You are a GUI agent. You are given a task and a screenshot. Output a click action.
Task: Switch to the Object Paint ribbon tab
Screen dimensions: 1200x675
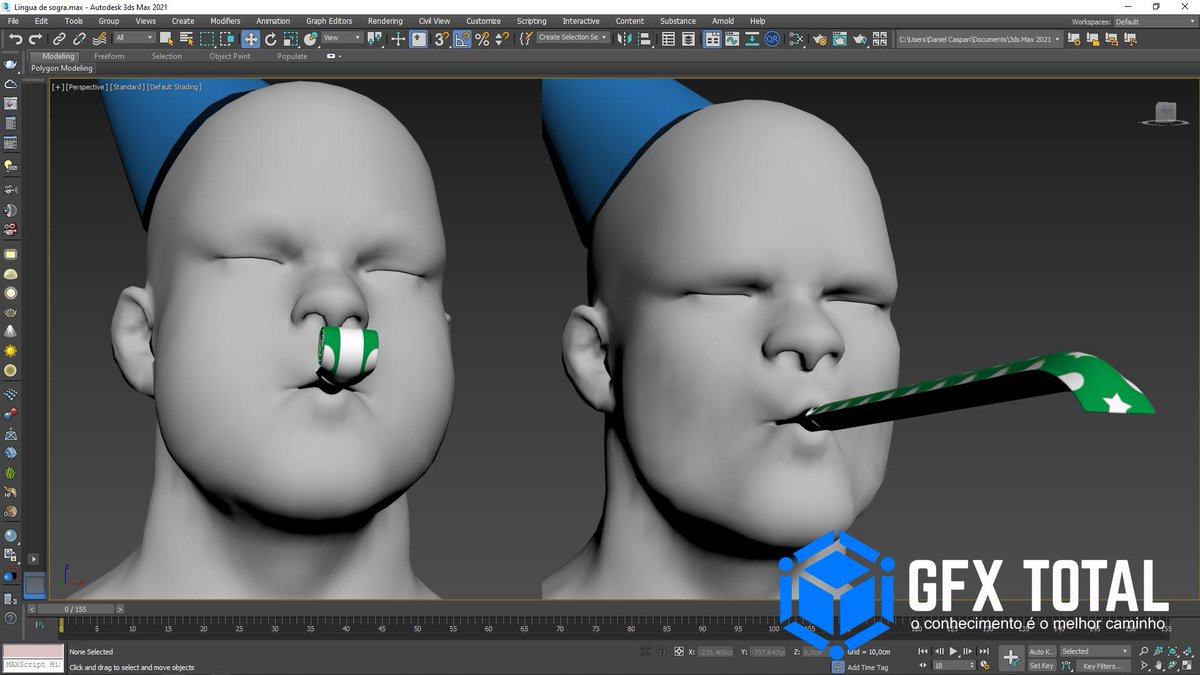(x=230, y=56)
